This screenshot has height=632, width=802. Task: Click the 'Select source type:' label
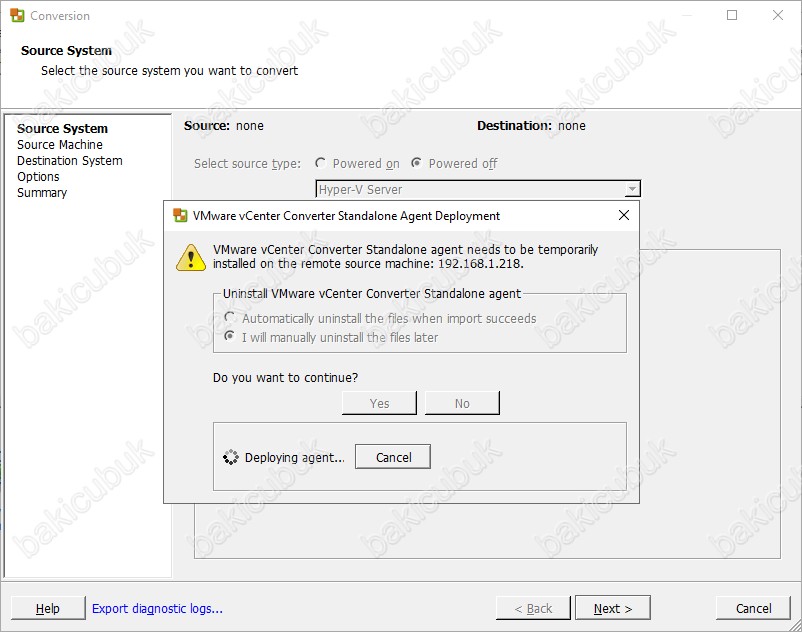pyautogui.click(x=248, y=164)
